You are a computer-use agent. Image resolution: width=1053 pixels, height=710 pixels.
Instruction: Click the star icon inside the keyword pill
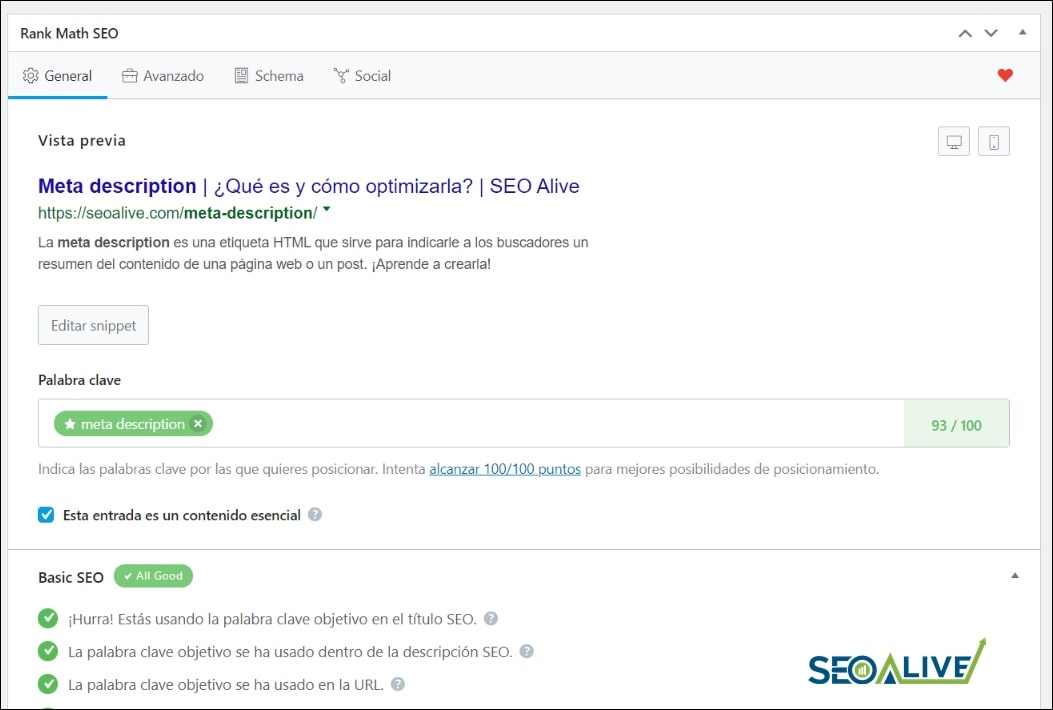(68, 423)
